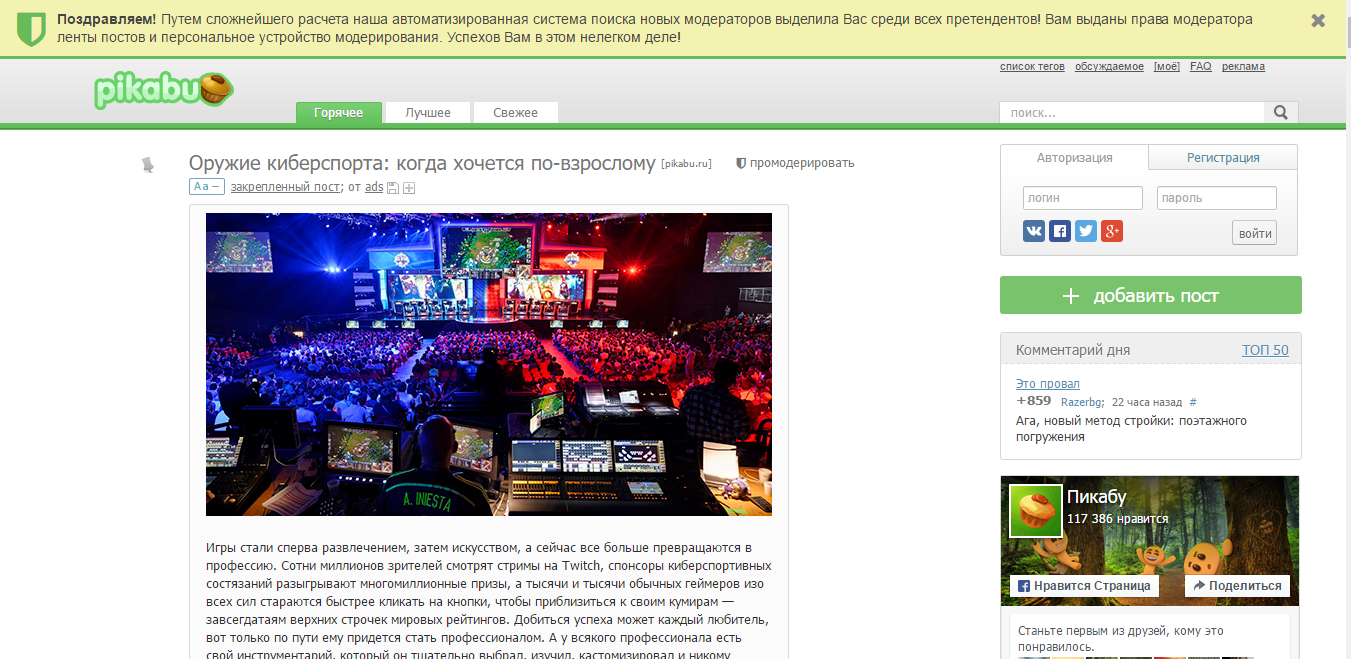Viewport: 1351px width, 659px height.
Task: Open the Это провал comment link
Action: [1048, 384]
